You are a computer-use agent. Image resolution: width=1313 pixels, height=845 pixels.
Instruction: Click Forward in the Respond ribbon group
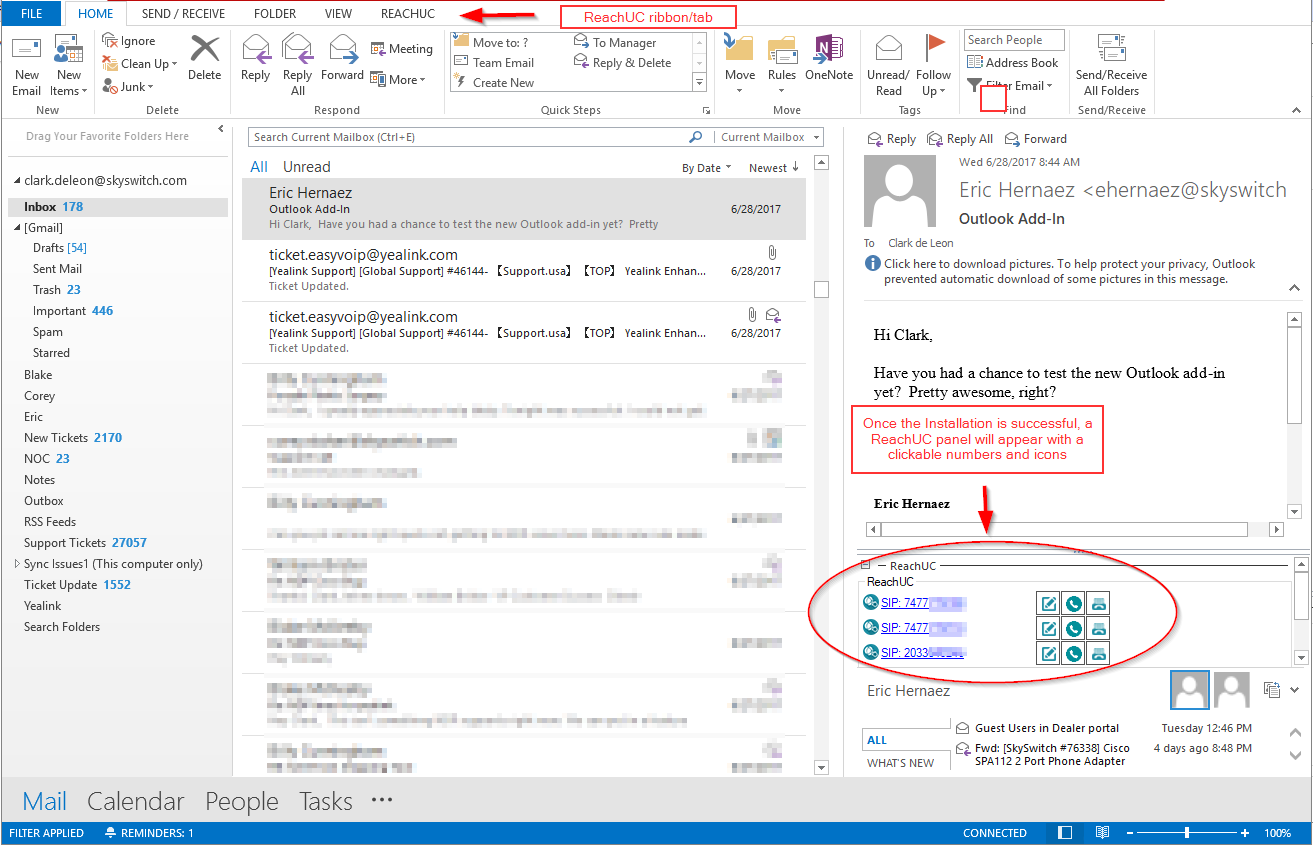(342, 57)
